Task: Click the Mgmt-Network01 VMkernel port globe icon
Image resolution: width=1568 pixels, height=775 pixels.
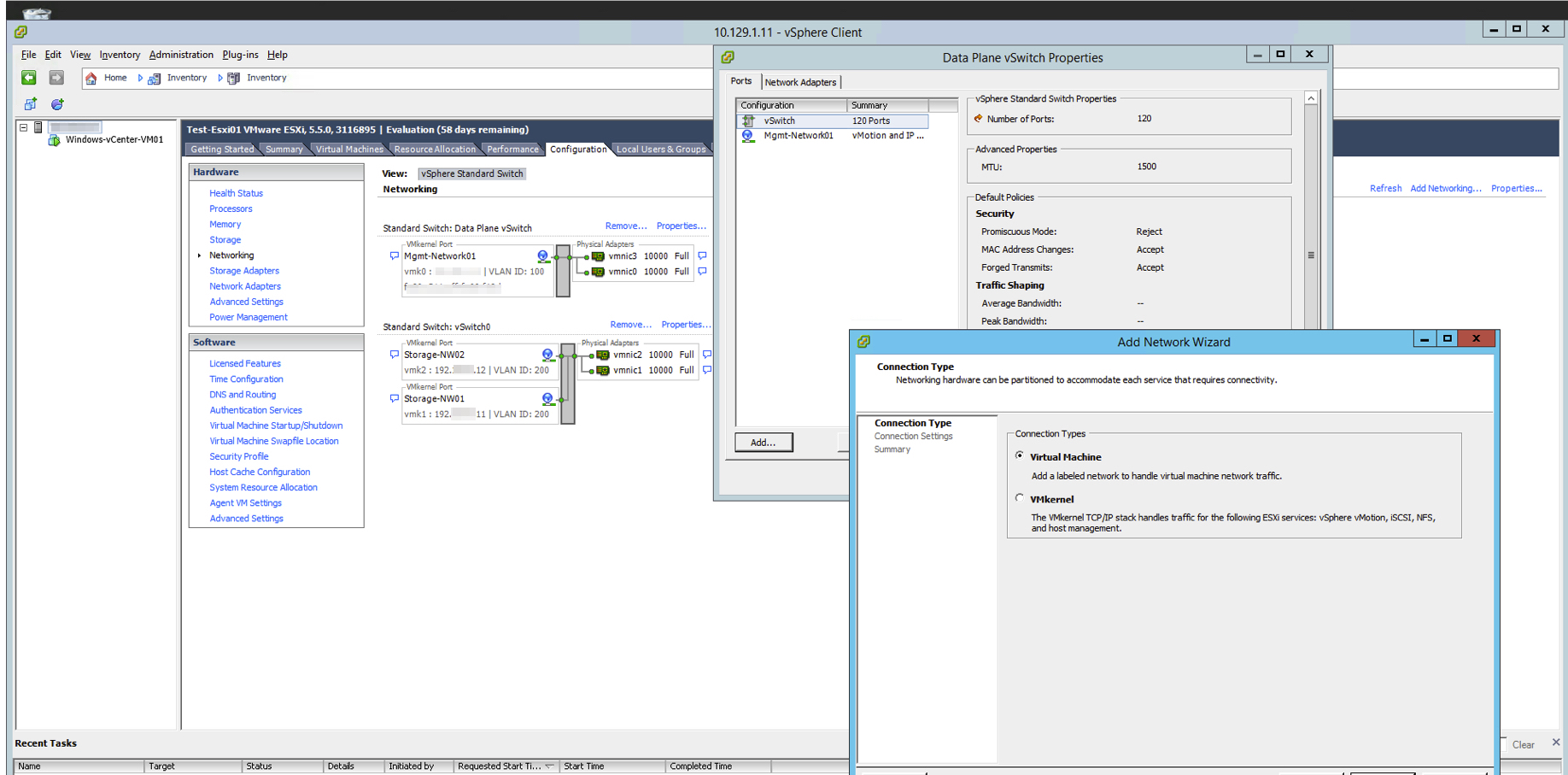Action: [543, 256]
